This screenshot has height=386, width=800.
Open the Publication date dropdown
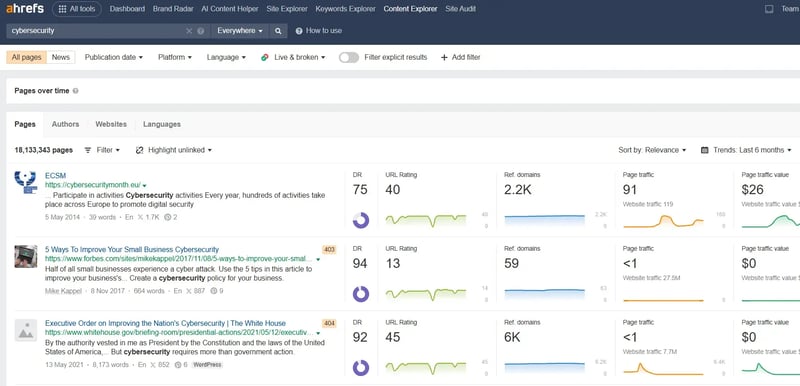click(114, 57)
